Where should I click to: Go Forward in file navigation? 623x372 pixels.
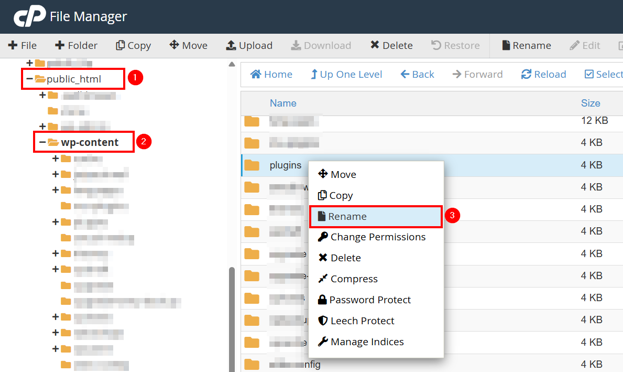click(x=478, y=74)
